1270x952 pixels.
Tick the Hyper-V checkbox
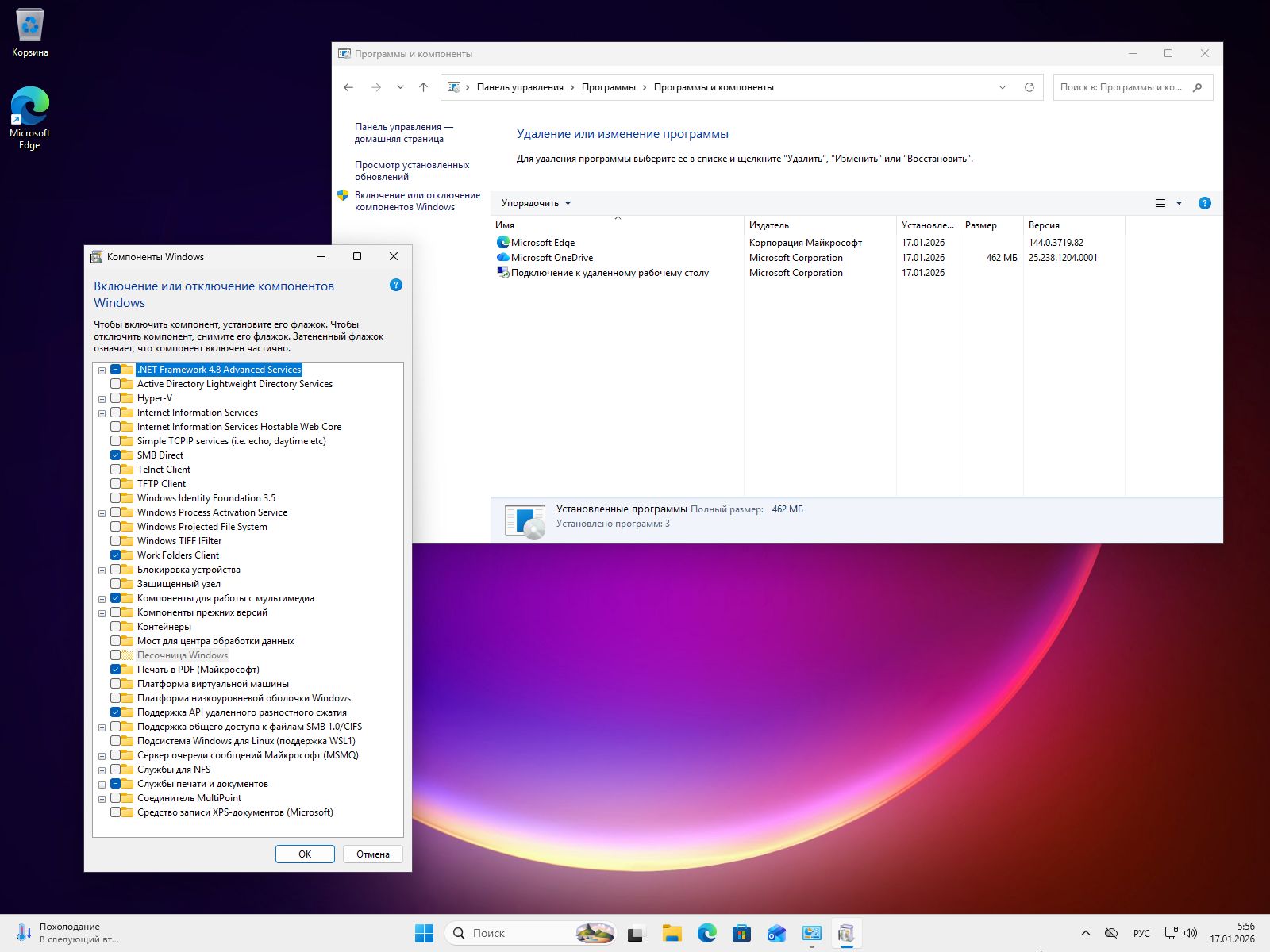[116, 398]
